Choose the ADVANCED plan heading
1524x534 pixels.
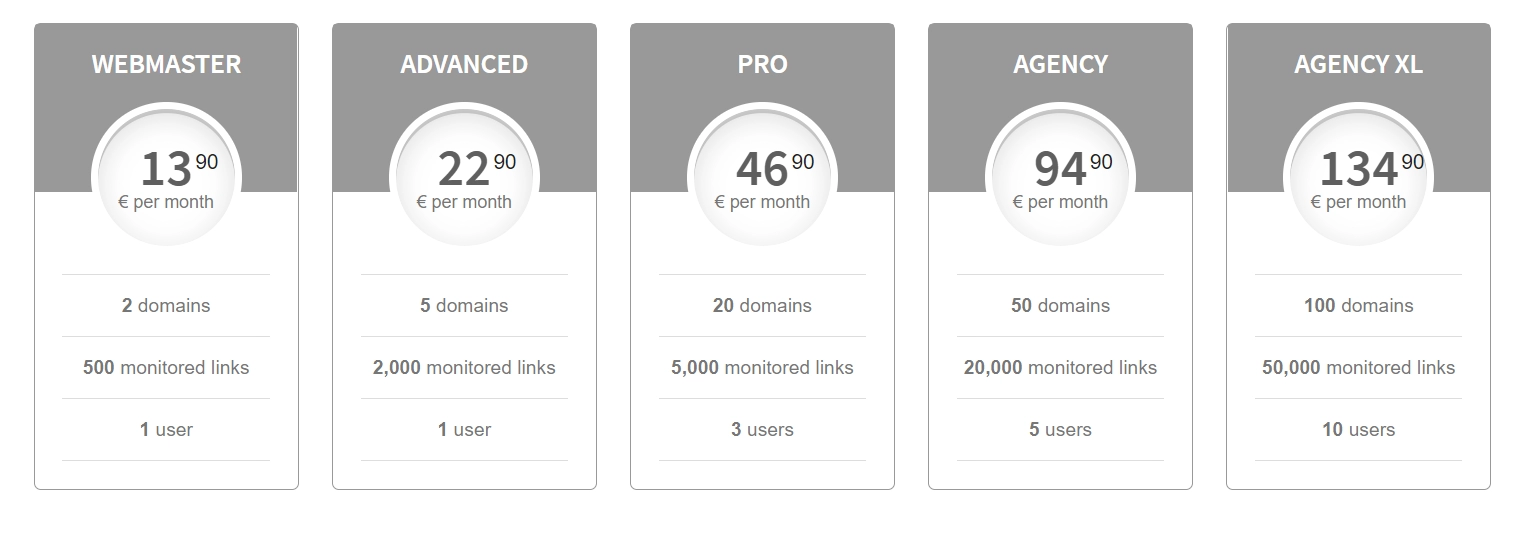point(464,64)
